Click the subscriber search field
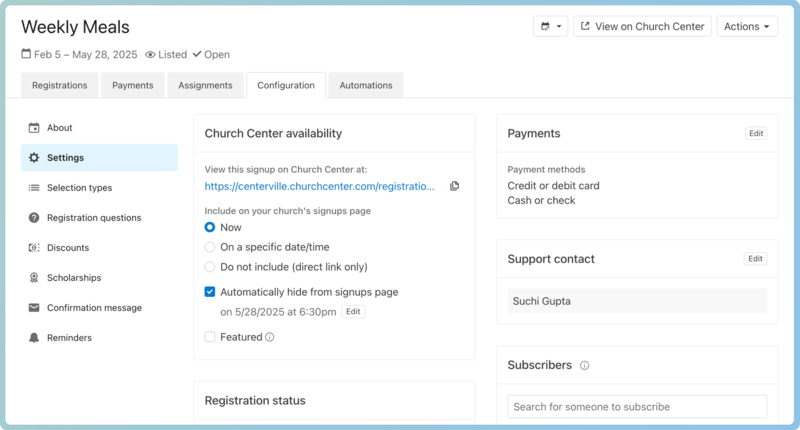Screen dimensions: 800x430 tap(637, 407)
